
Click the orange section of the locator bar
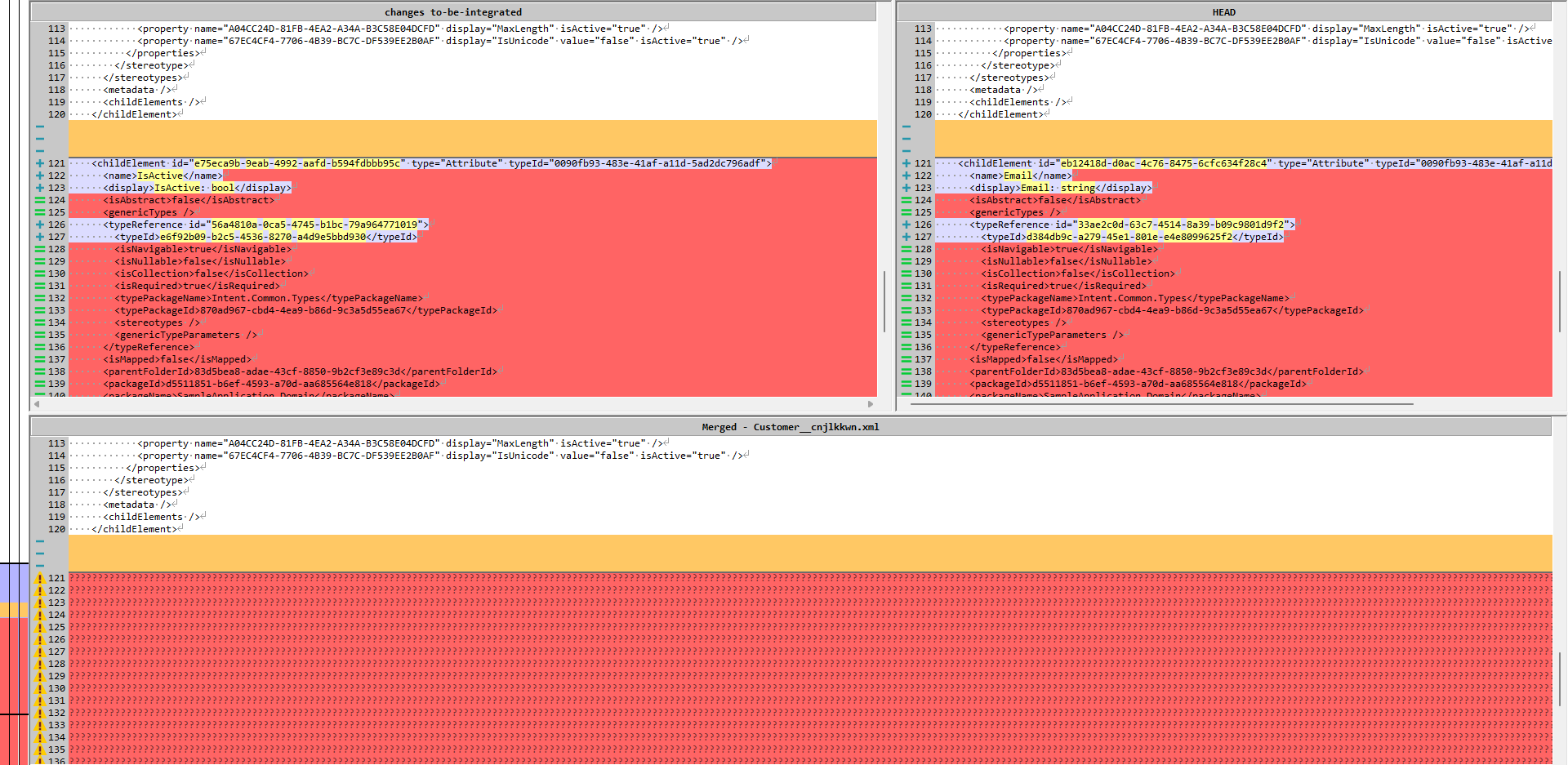coord(15,610)
